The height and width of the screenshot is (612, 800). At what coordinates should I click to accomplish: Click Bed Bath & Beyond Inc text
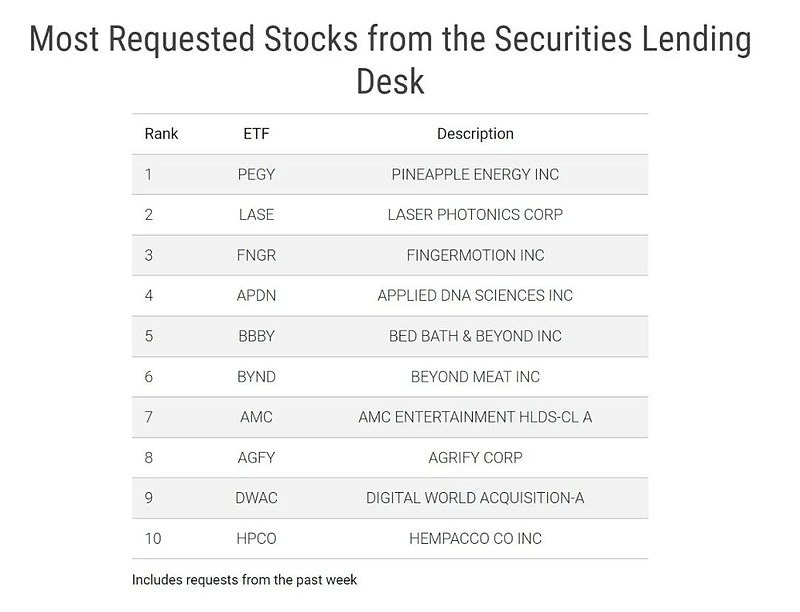point(475,336)
